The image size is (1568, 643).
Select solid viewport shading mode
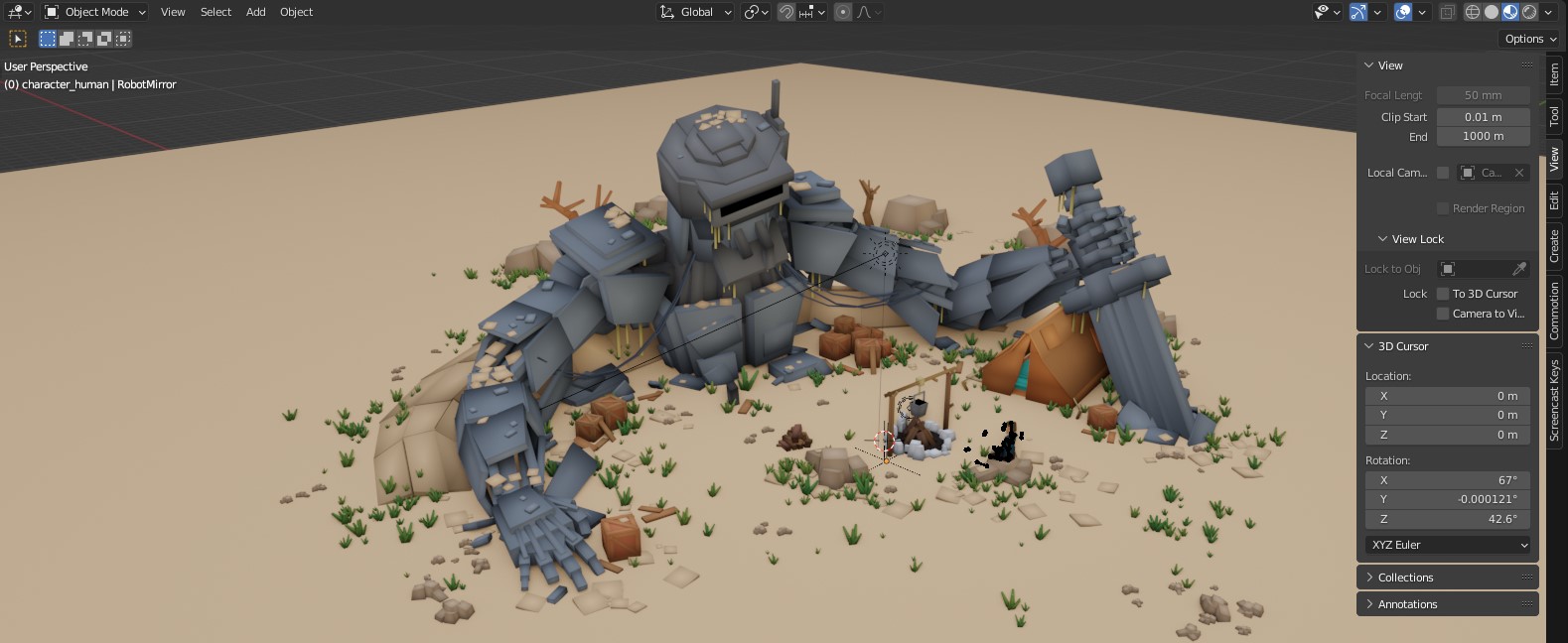pos(1491,12)
